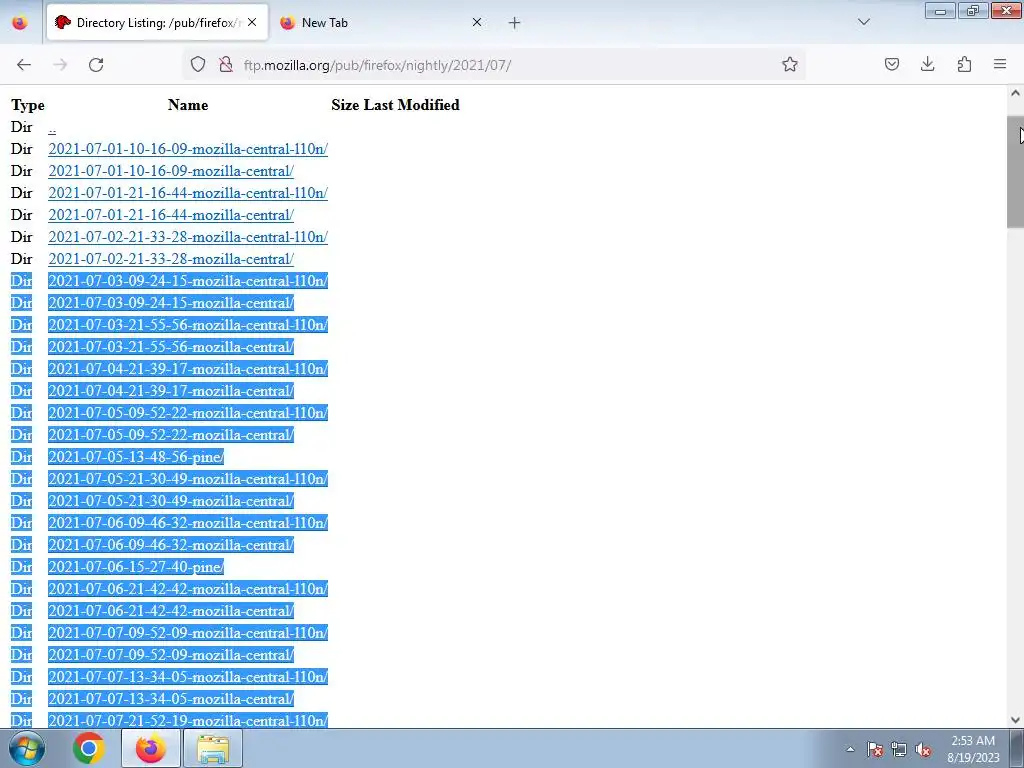Viewport: 1024px width, 768px height.
Task: Click the muted volume tray icon
Action: coord(923,749)
